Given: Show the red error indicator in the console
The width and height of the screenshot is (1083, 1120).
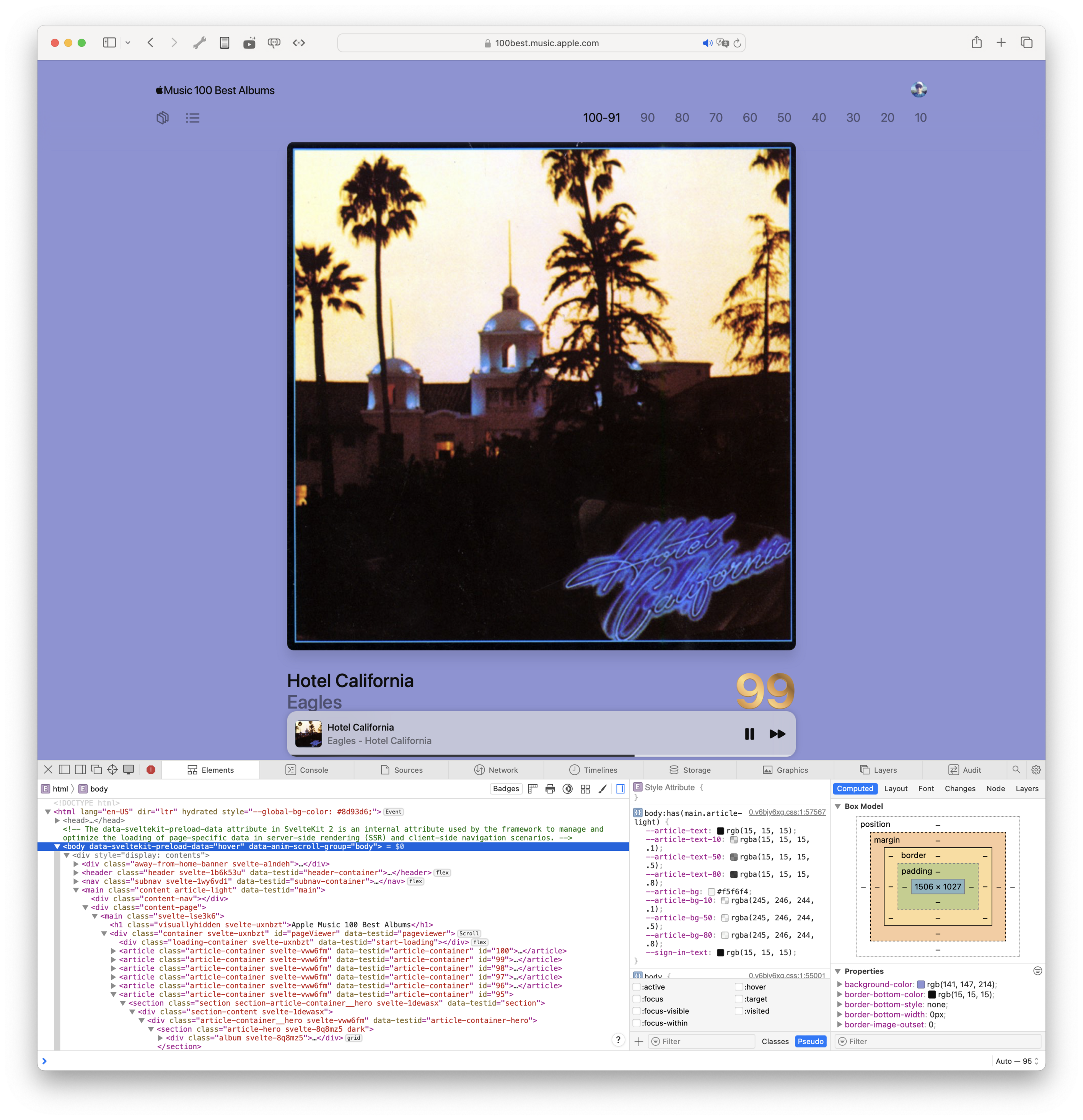Looking at the screenshot, I should point(151,770).
